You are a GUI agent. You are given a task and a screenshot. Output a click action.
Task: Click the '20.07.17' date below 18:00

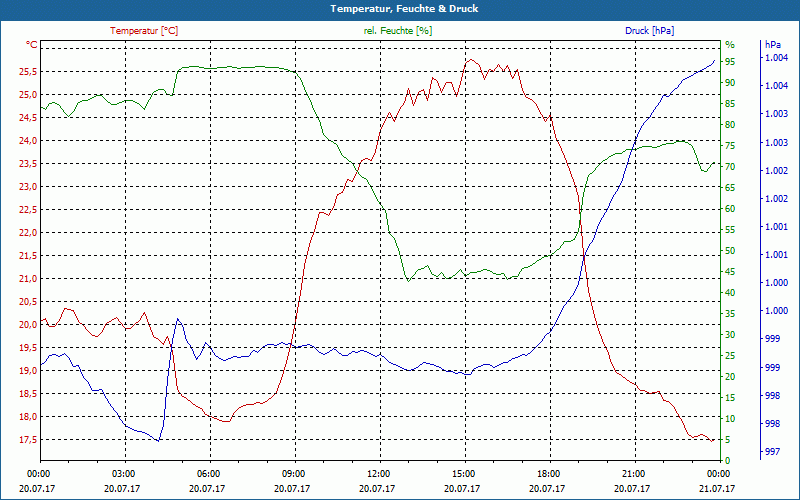tap(548, 488)
